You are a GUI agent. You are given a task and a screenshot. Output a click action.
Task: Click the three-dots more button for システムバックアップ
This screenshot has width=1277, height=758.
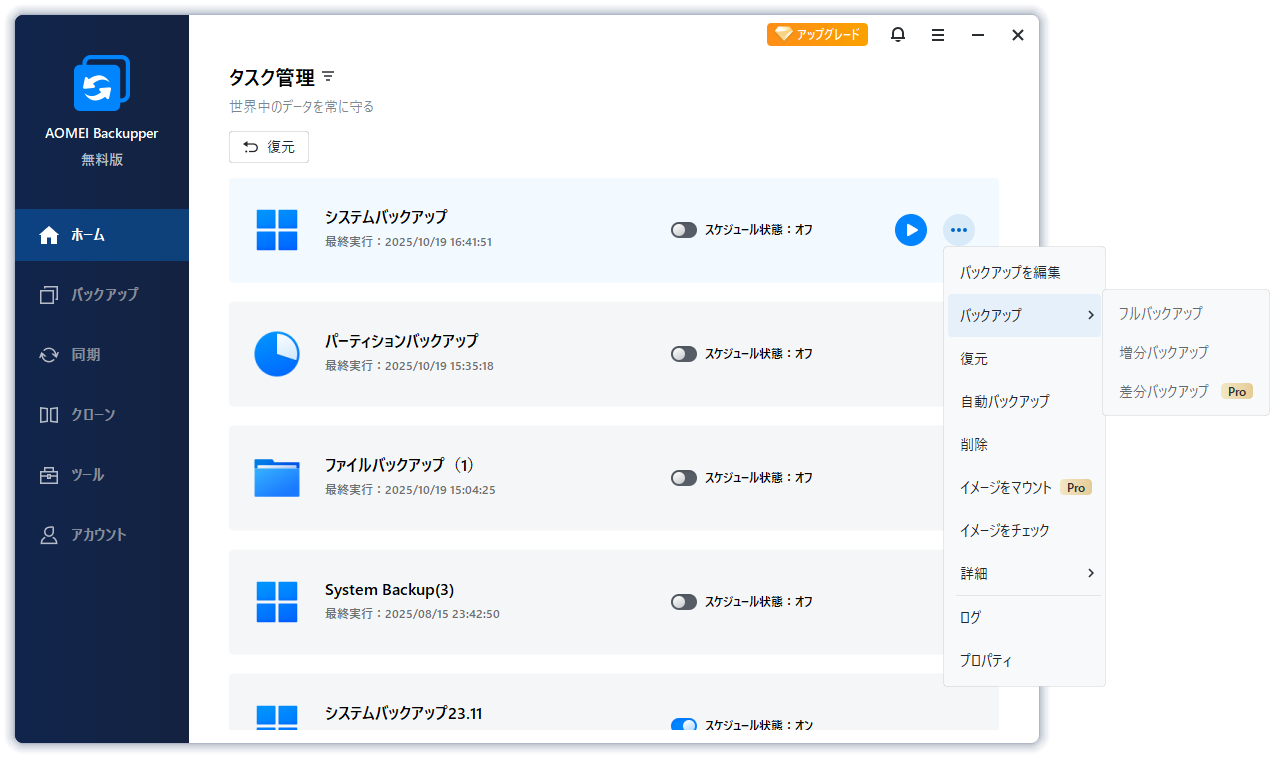coord(959,230)
